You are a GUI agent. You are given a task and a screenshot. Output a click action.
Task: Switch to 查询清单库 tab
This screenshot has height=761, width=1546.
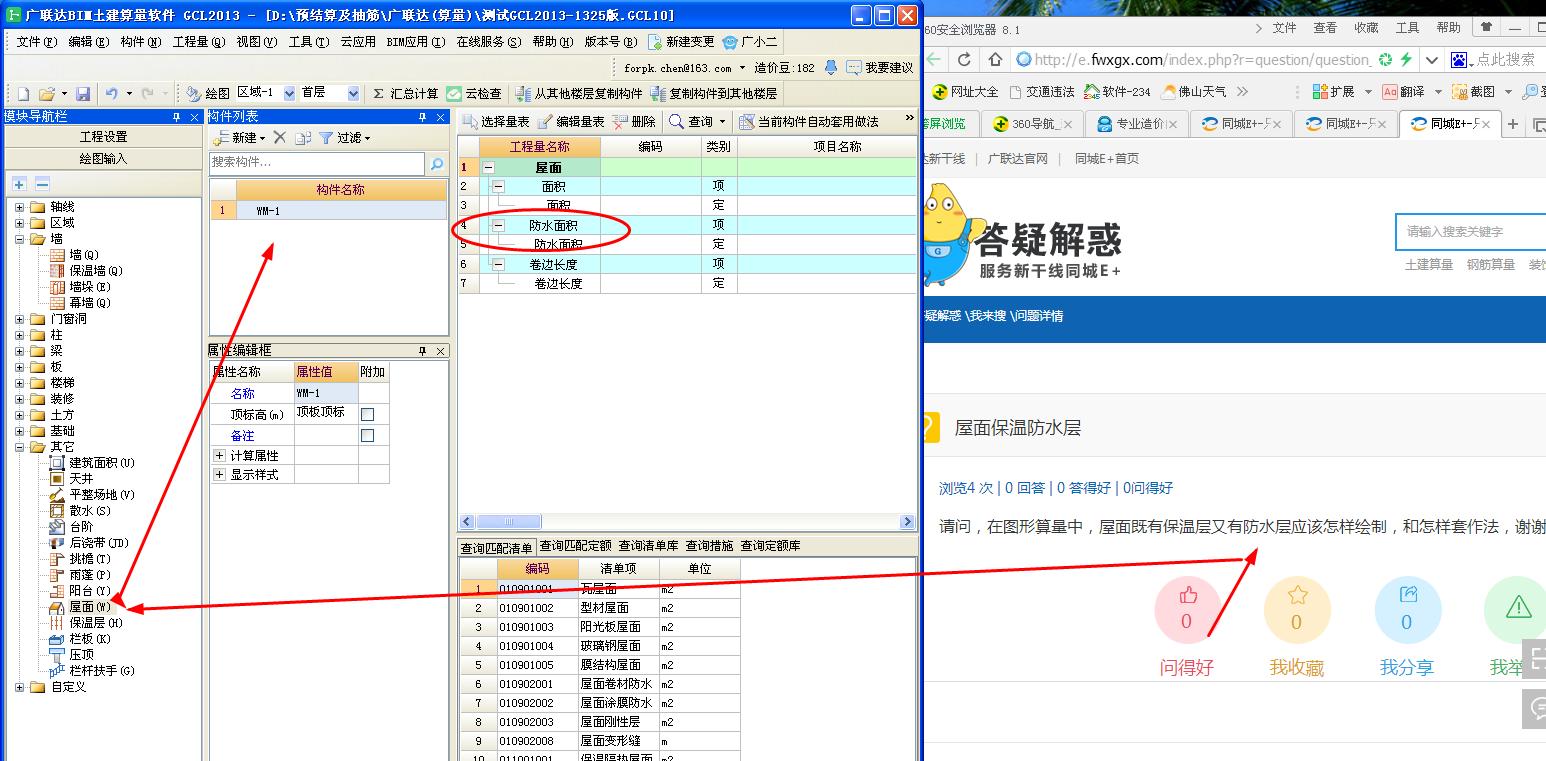pyautogui.click(x=649, y=546)
